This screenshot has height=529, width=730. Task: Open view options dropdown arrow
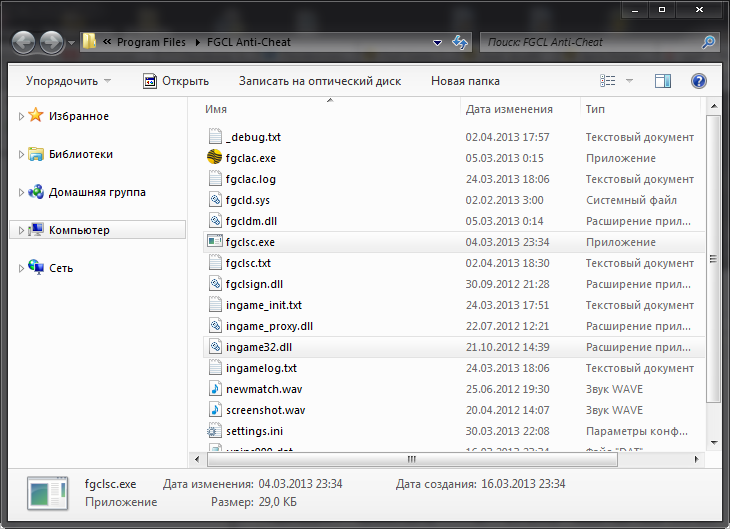click(629, 81)
